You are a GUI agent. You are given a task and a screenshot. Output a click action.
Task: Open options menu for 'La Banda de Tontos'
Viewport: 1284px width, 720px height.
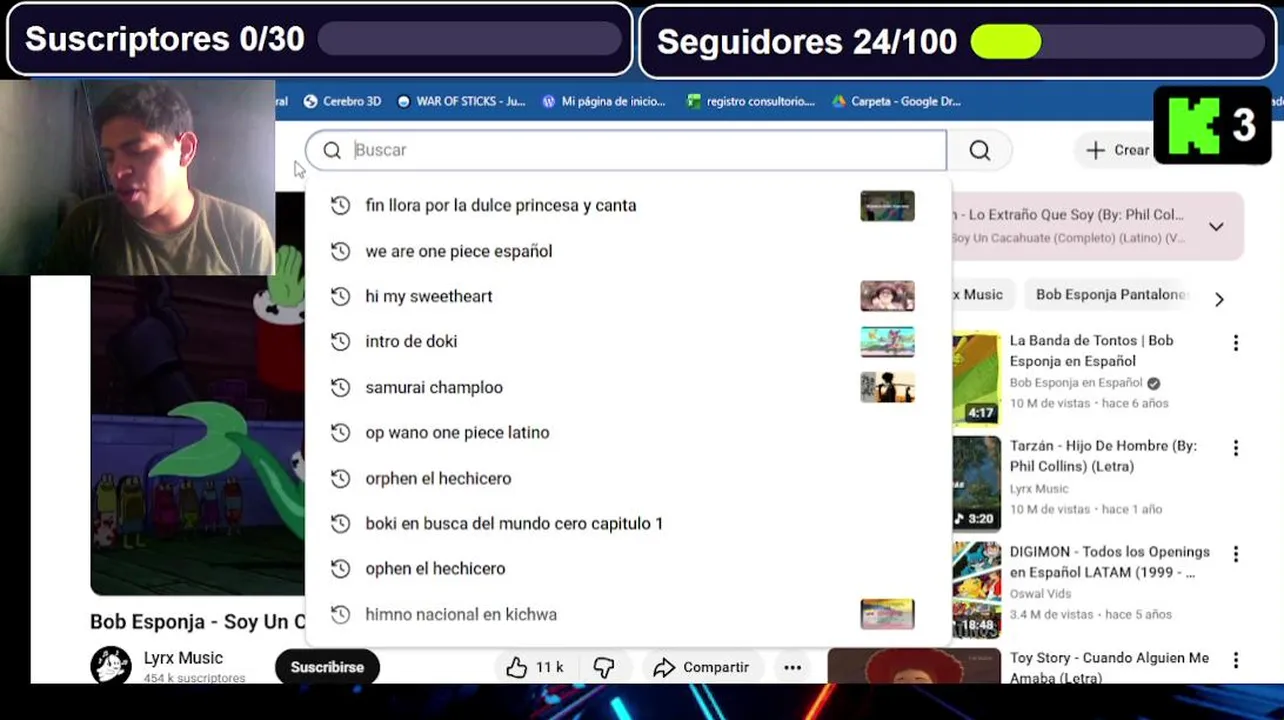click(1236, 343)
